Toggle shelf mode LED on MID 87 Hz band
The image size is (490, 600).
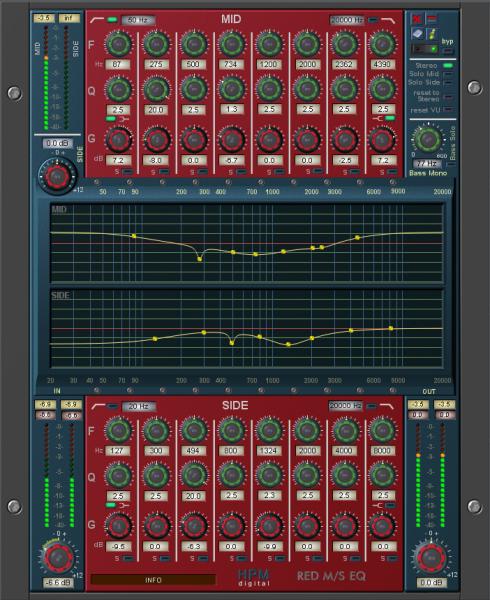[x=111, y=119]
